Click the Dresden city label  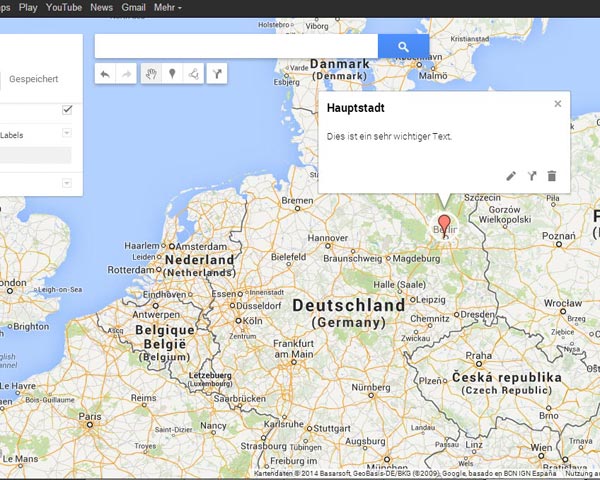pyautogui.click(x=478, y=315)
